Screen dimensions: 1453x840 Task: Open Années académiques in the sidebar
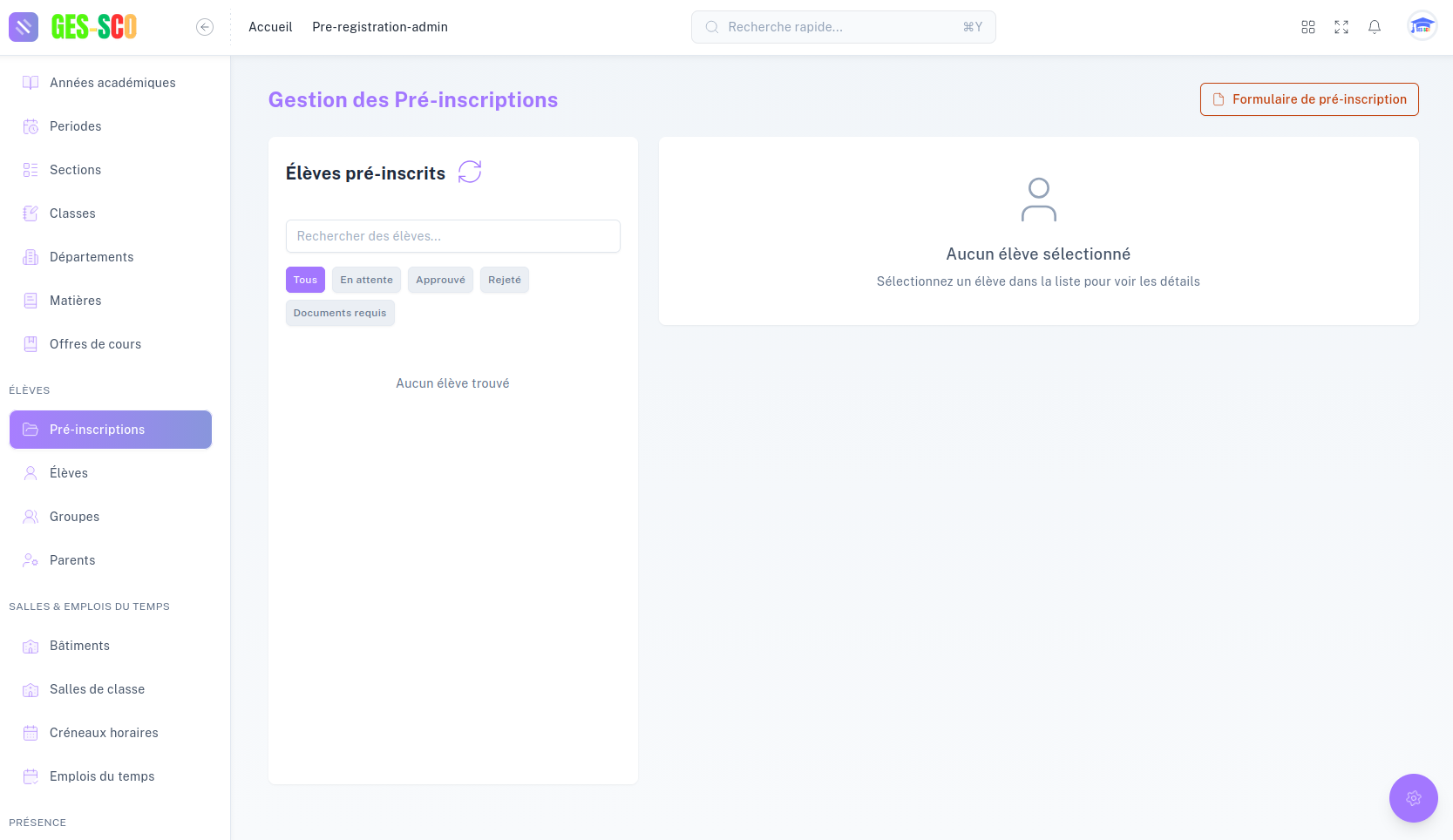(112, 83)
